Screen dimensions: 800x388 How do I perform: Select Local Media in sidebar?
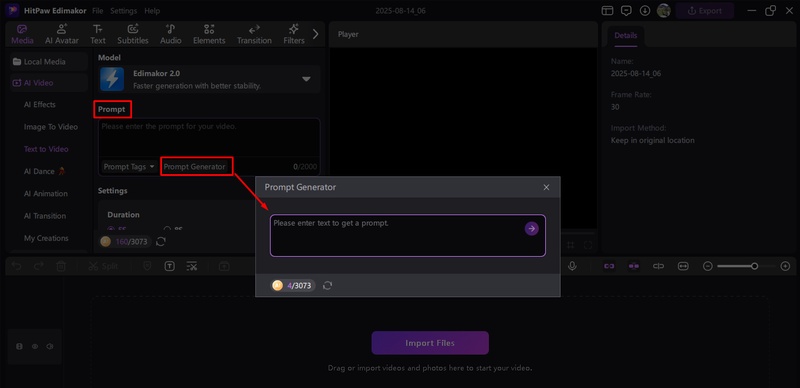49,62
